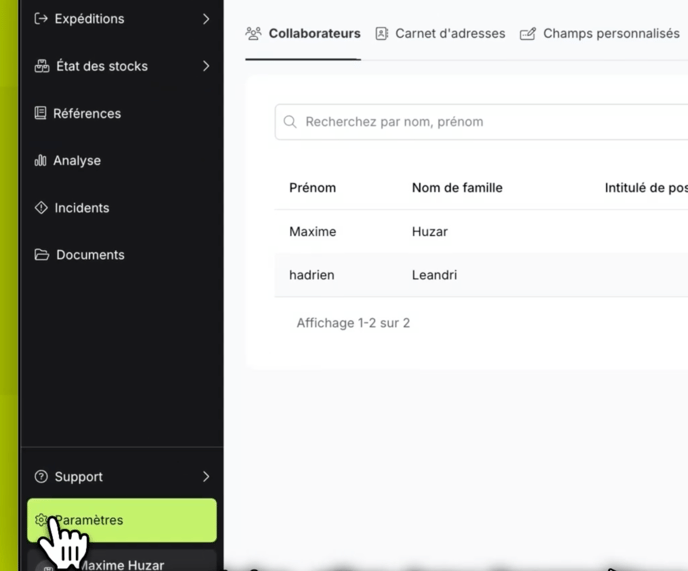Click the État des stocks warehouse icon
The image size is (688, 571).
pos(42,66)
